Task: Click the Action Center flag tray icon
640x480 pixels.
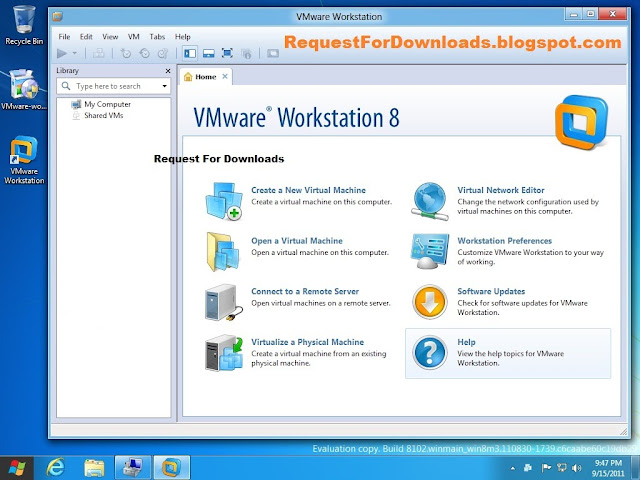Action: [x=546, y=468]
